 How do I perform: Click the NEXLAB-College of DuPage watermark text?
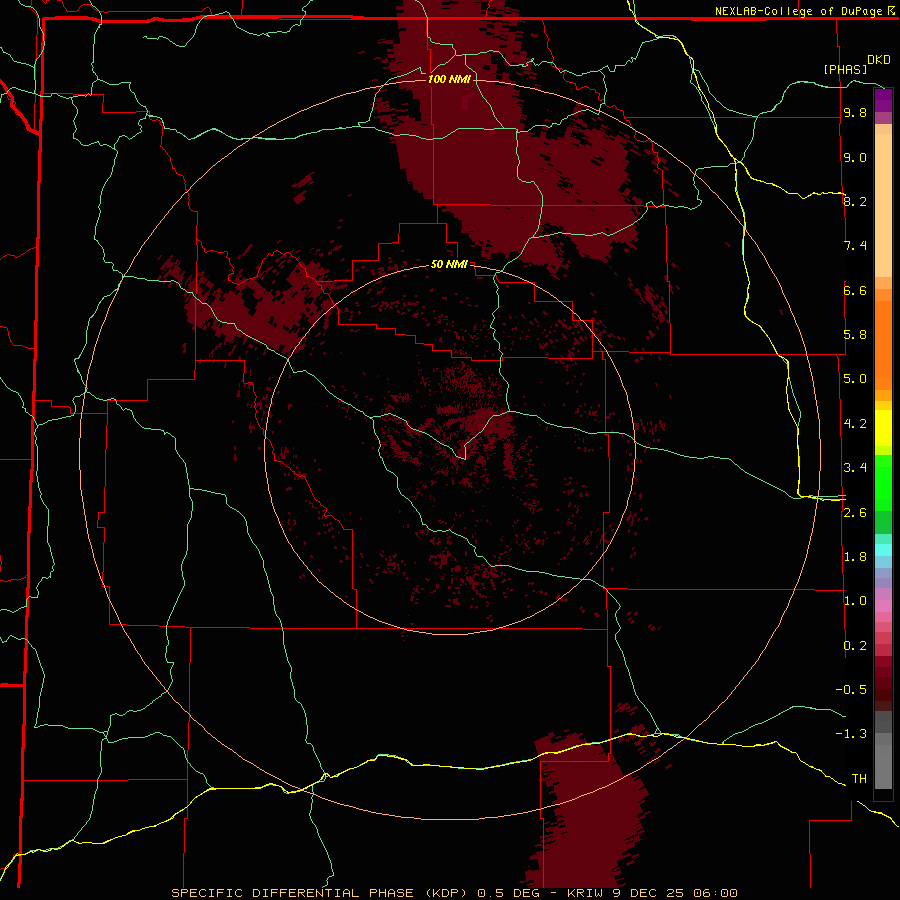(798, 11)
